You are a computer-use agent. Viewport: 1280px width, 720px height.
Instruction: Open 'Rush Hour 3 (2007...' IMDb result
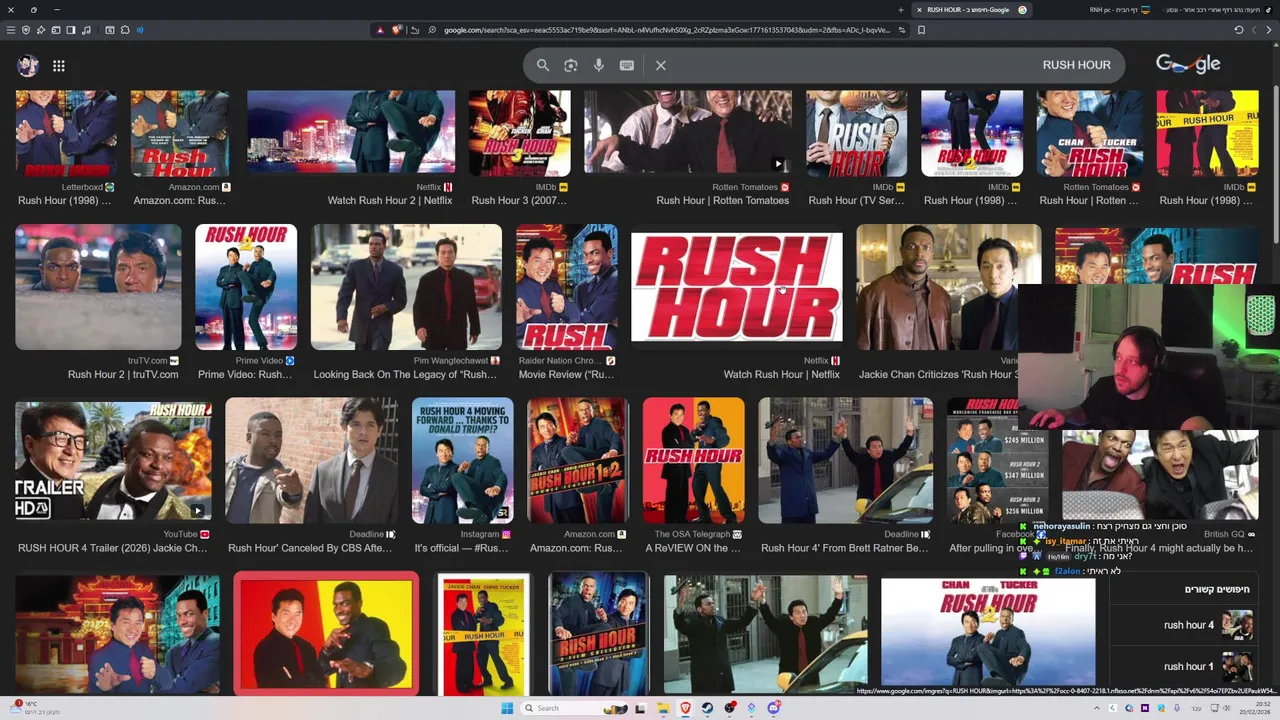519,200
